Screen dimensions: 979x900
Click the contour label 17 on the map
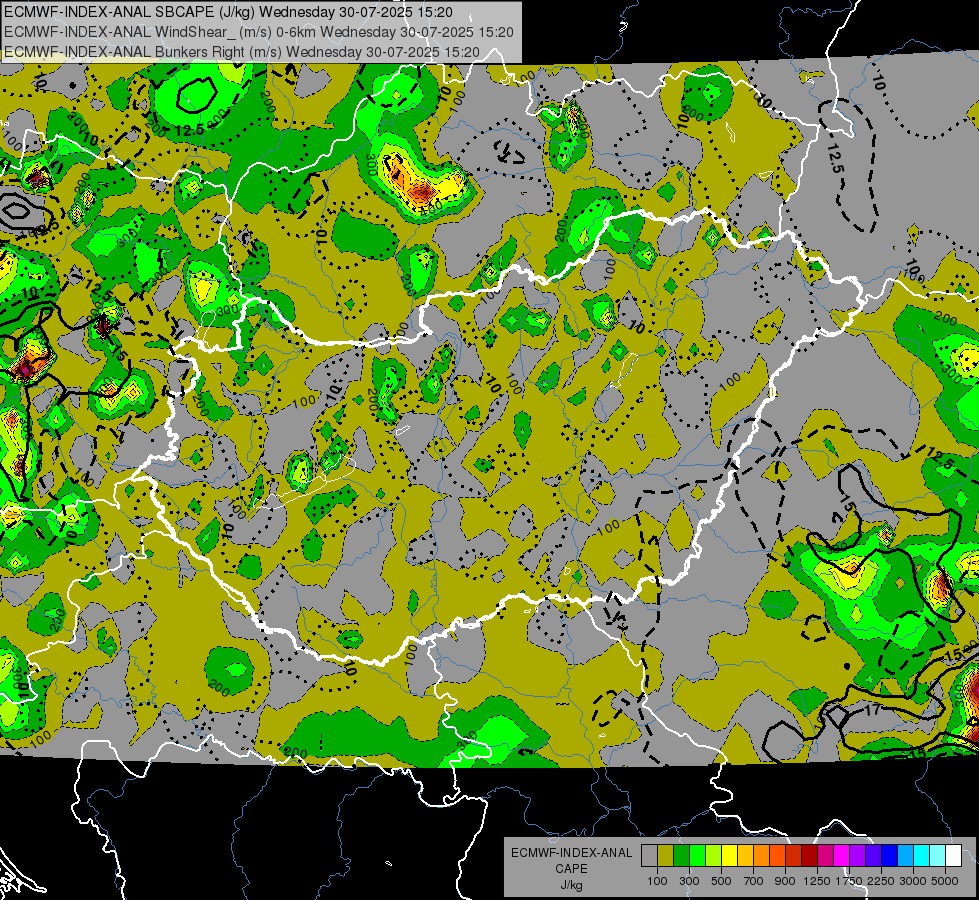[872, 709]
